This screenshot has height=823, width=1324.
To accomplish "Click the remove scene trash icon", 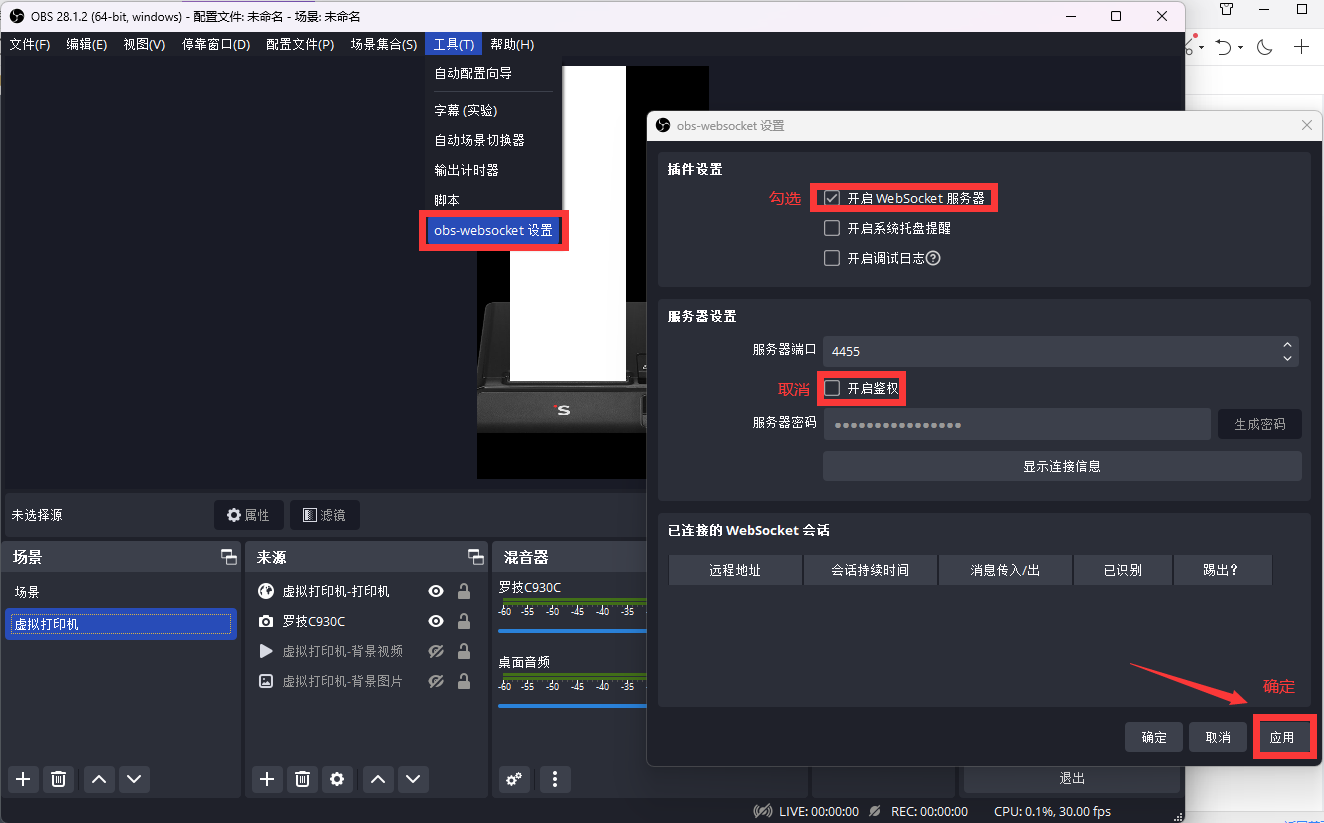I will coord(58,779).
